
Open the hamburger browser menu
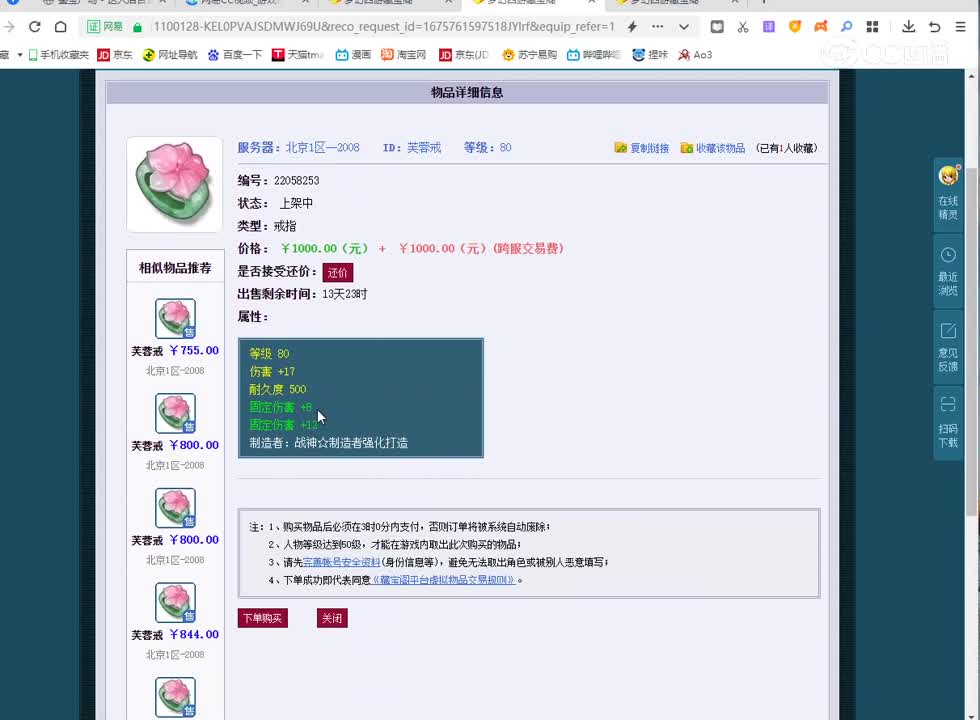pyautogui.click(x=960, y=27)
